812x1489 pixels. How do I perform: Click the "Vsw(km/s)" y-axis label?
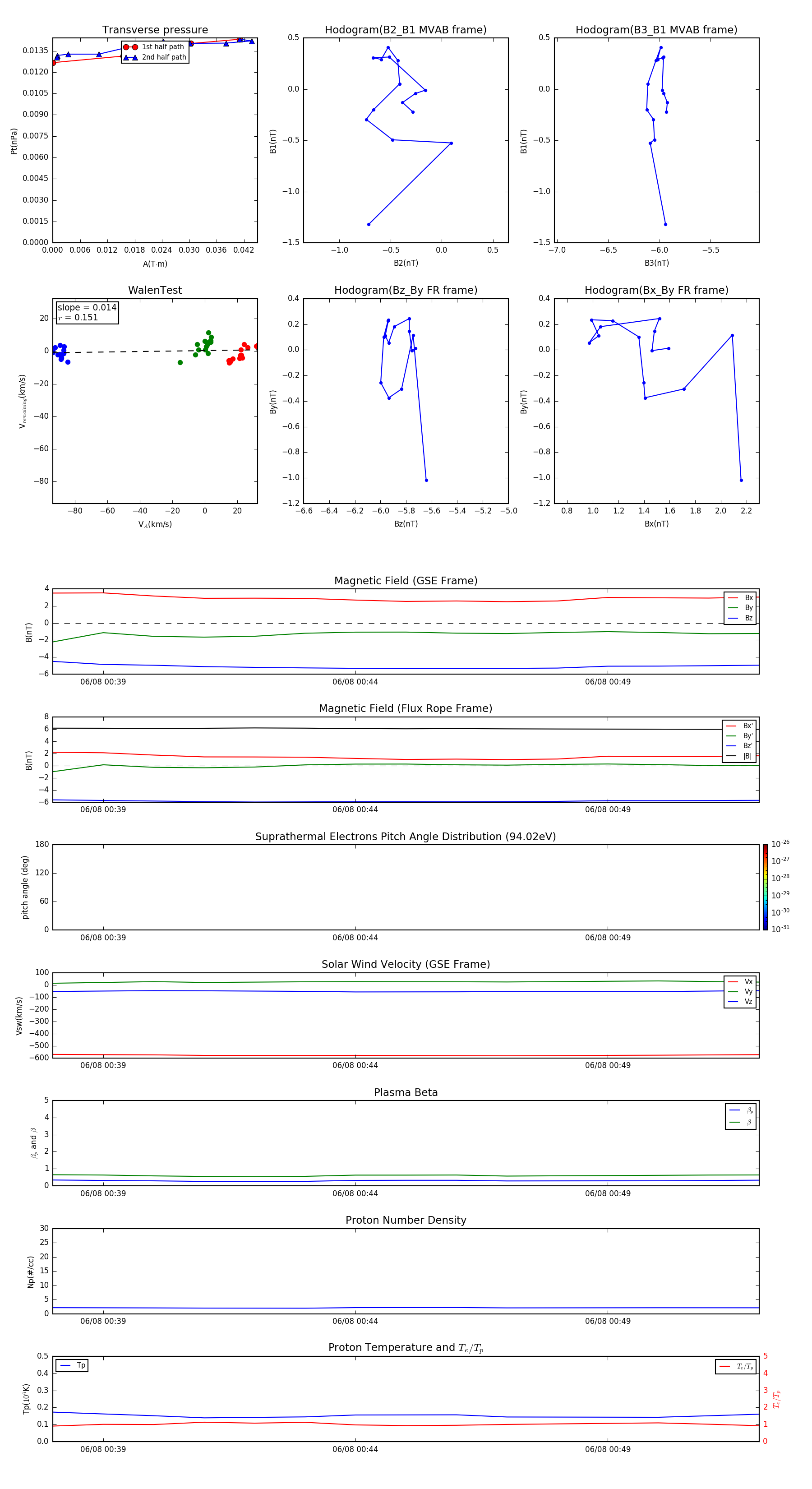click(19, 1016)
